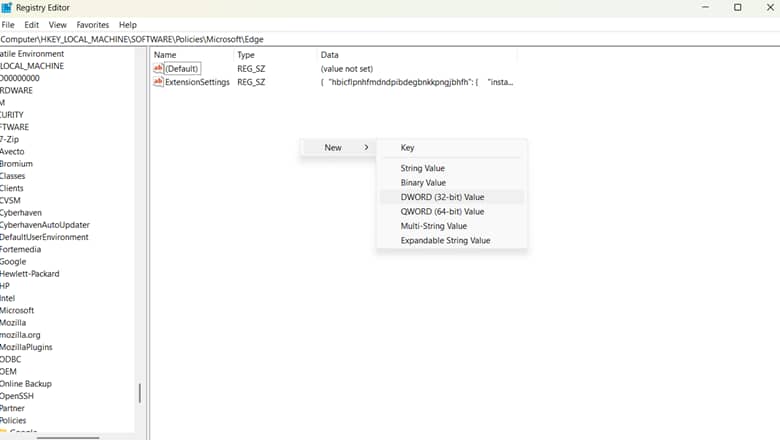
Task: Select the CVSM key in tree
Action: (x=10, y=200)
